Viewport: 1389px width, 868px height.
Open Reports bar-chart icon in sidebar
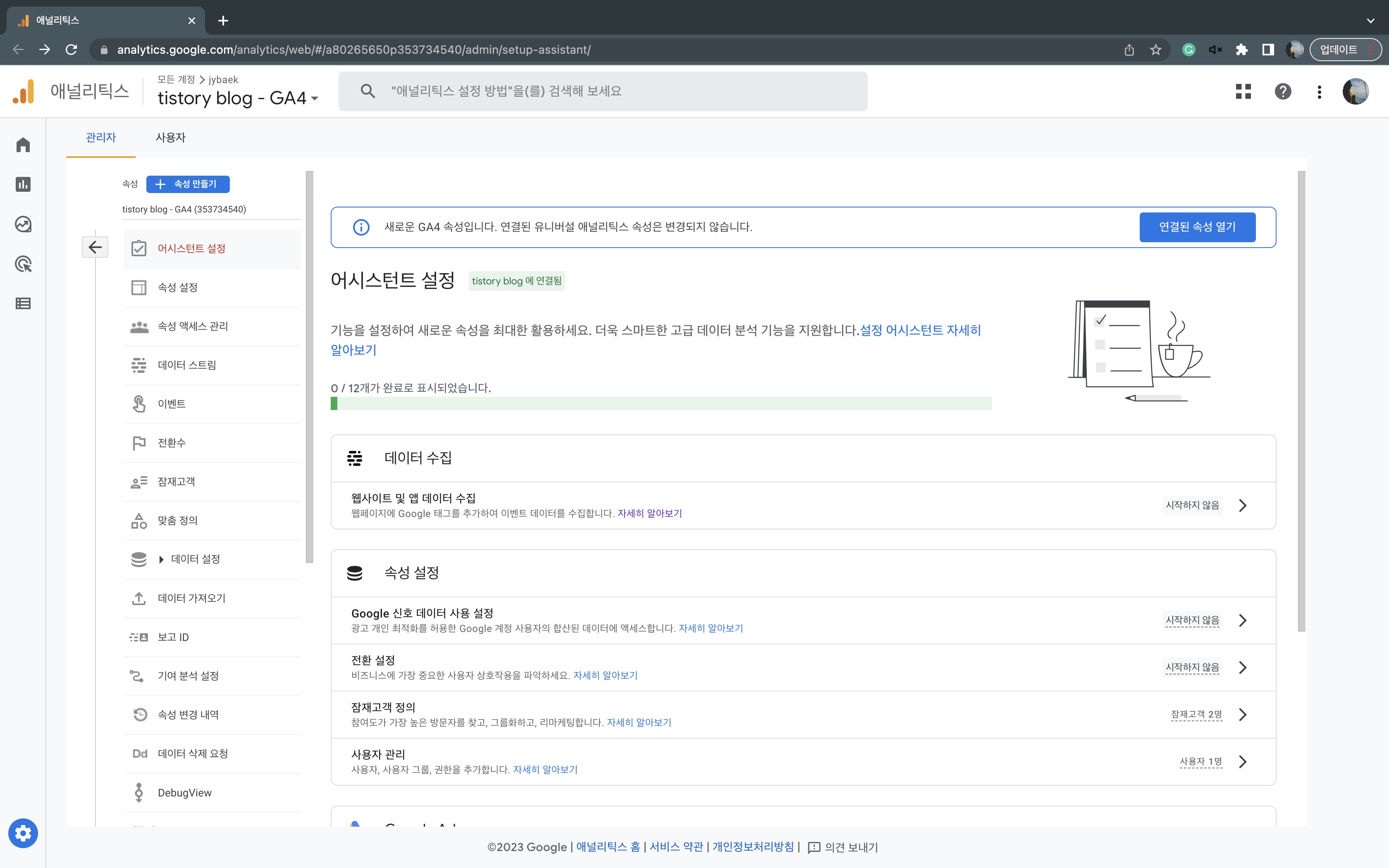[x=23, y=184]
